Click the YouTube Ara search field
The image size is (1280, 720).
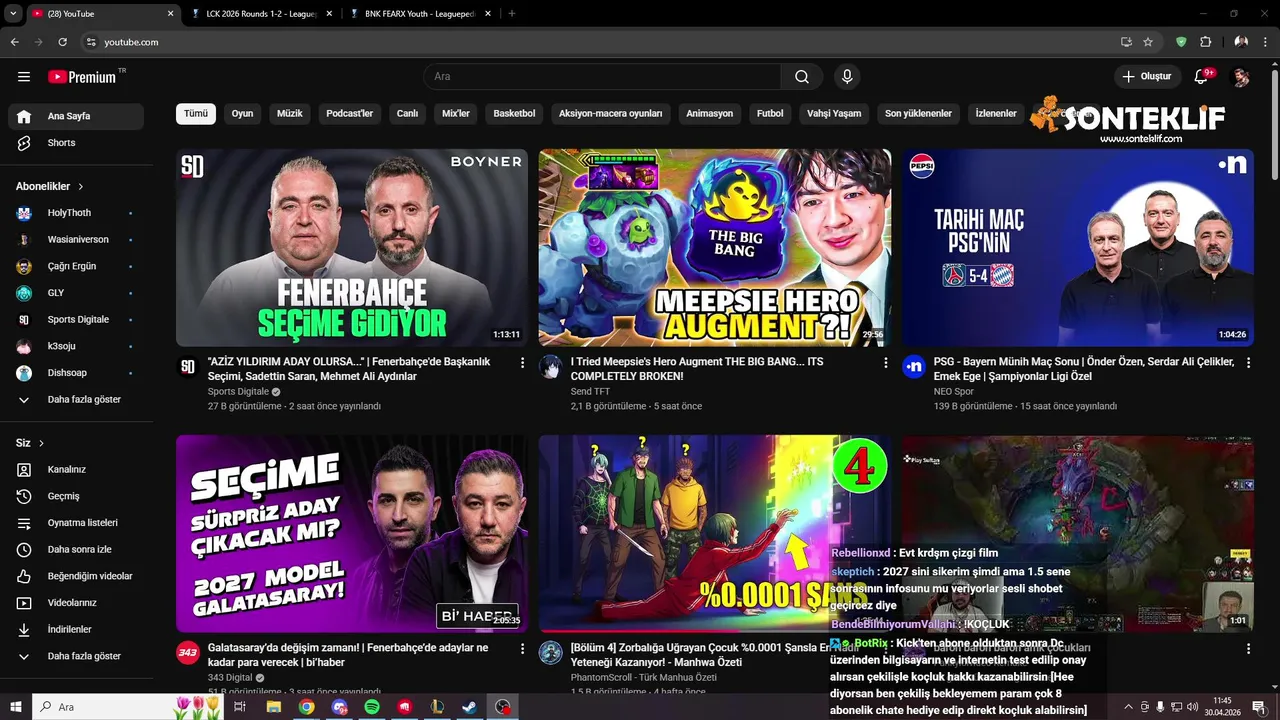(x=602, y=77)
